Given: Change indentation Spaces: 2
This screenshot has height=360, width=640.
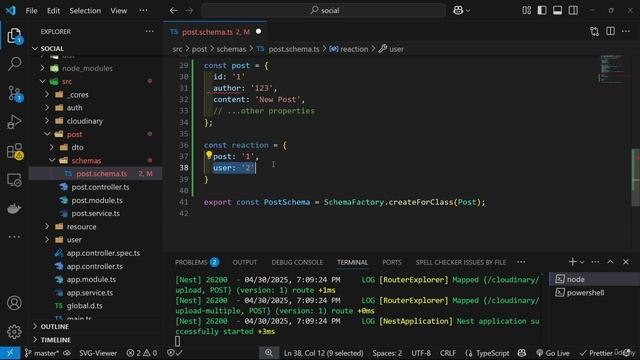Looking at the screenshot, I should coord(387,353).
